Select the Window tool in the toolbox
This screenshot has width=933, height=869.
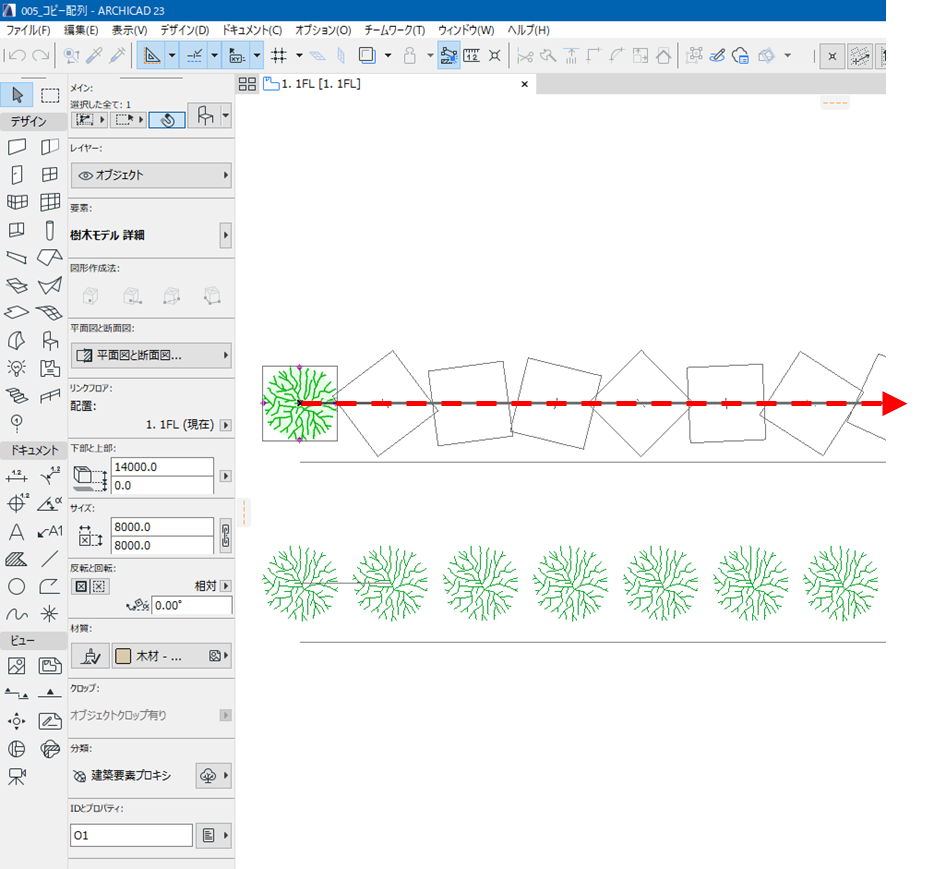coord(50,174)
